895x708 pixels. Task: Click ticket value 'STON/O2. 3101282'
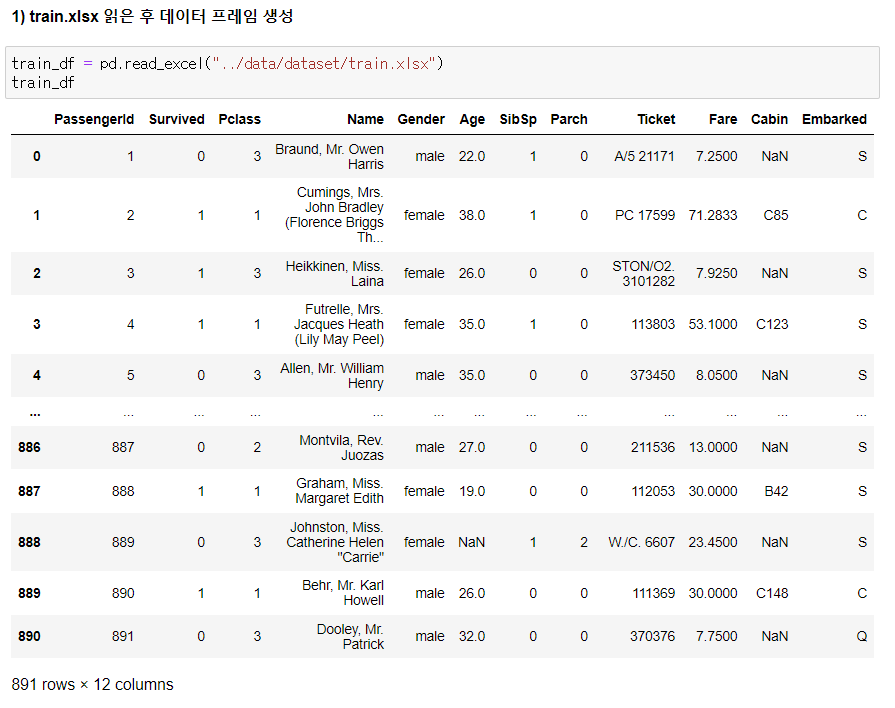pyautogui.click(x=643, y=273)
